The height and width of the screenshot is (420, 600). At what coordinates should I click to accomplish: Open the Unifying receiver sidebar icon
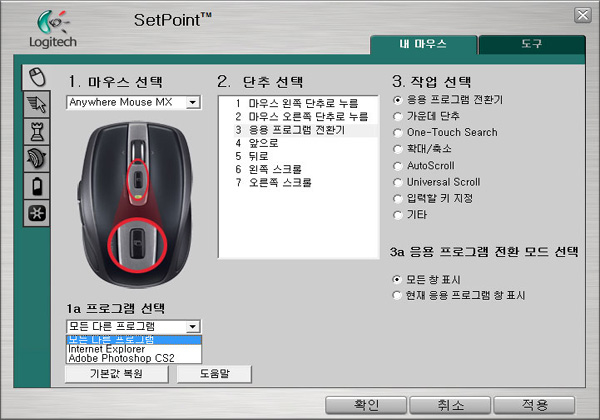click(x=37, y=213)
